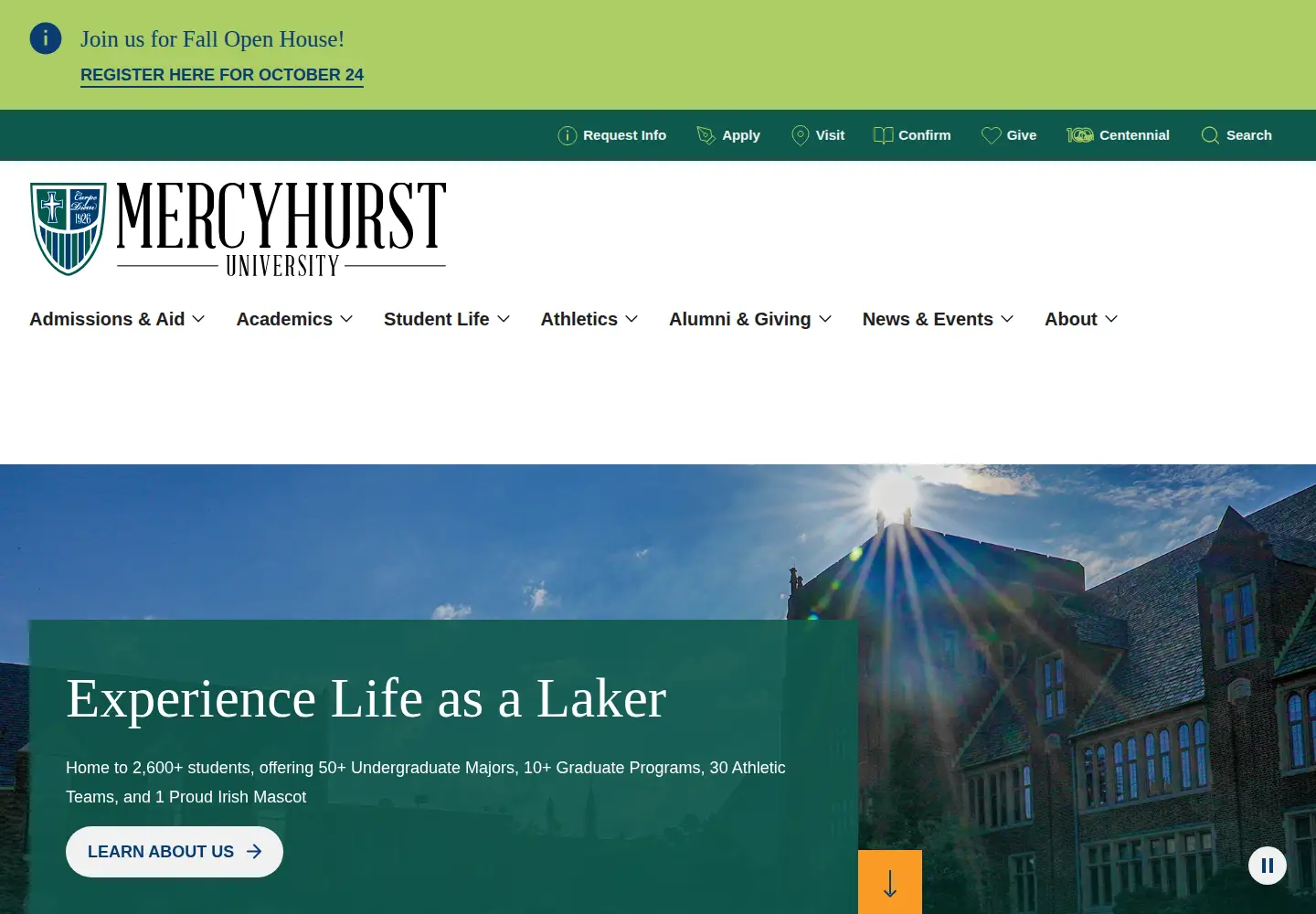Open the Student Life menu label
The image size is (1316, 914).
click(436, 319)
